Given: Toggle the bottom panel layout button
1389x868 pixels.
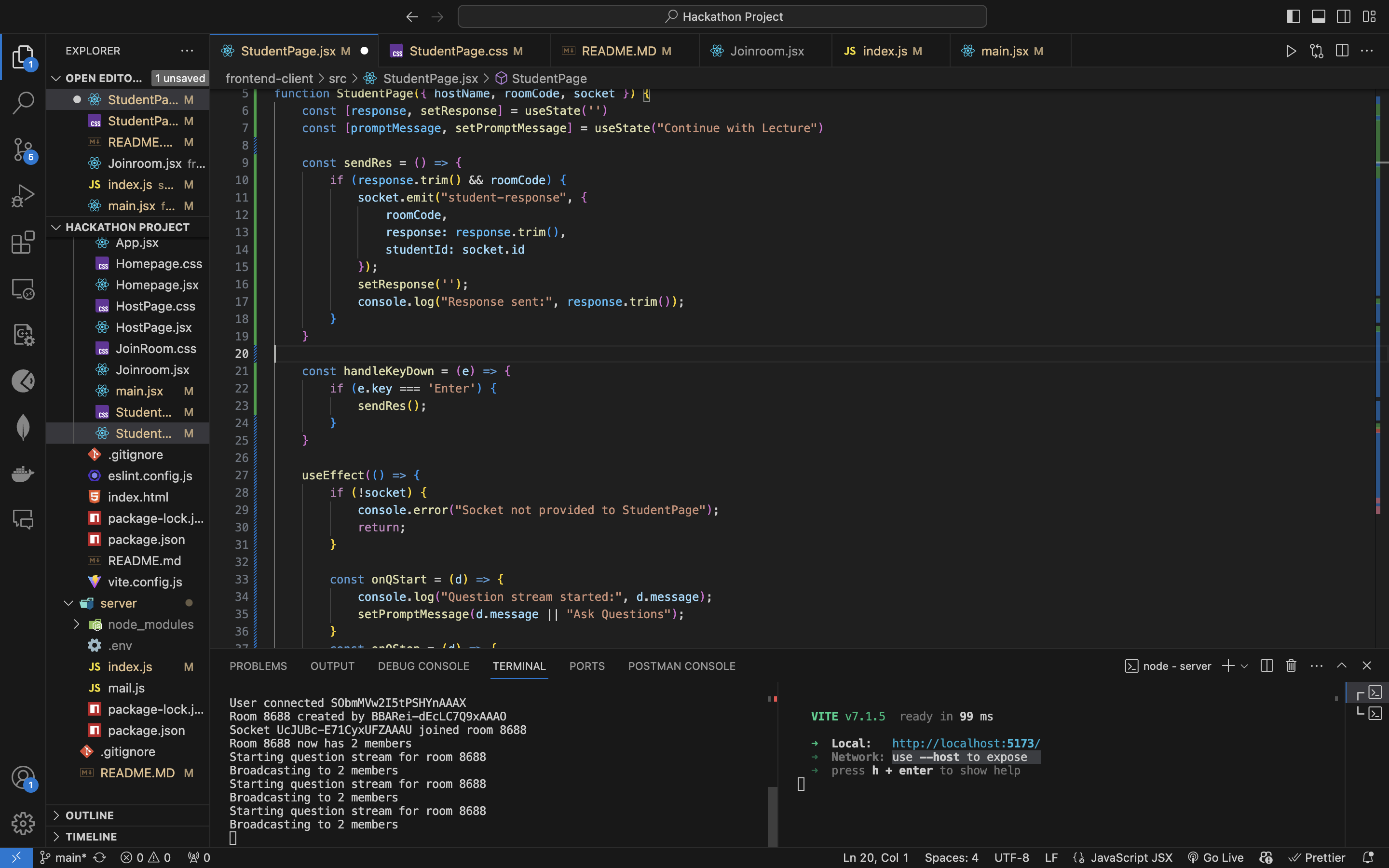Looking at the screenshot, I should click(x=1319, y=17).
